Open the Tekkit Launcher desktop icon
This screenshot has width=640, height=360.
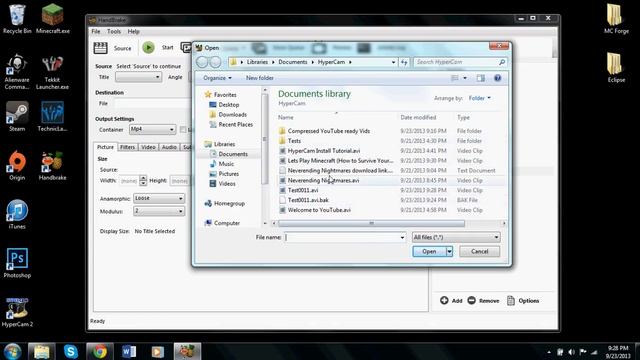point(52,71)
